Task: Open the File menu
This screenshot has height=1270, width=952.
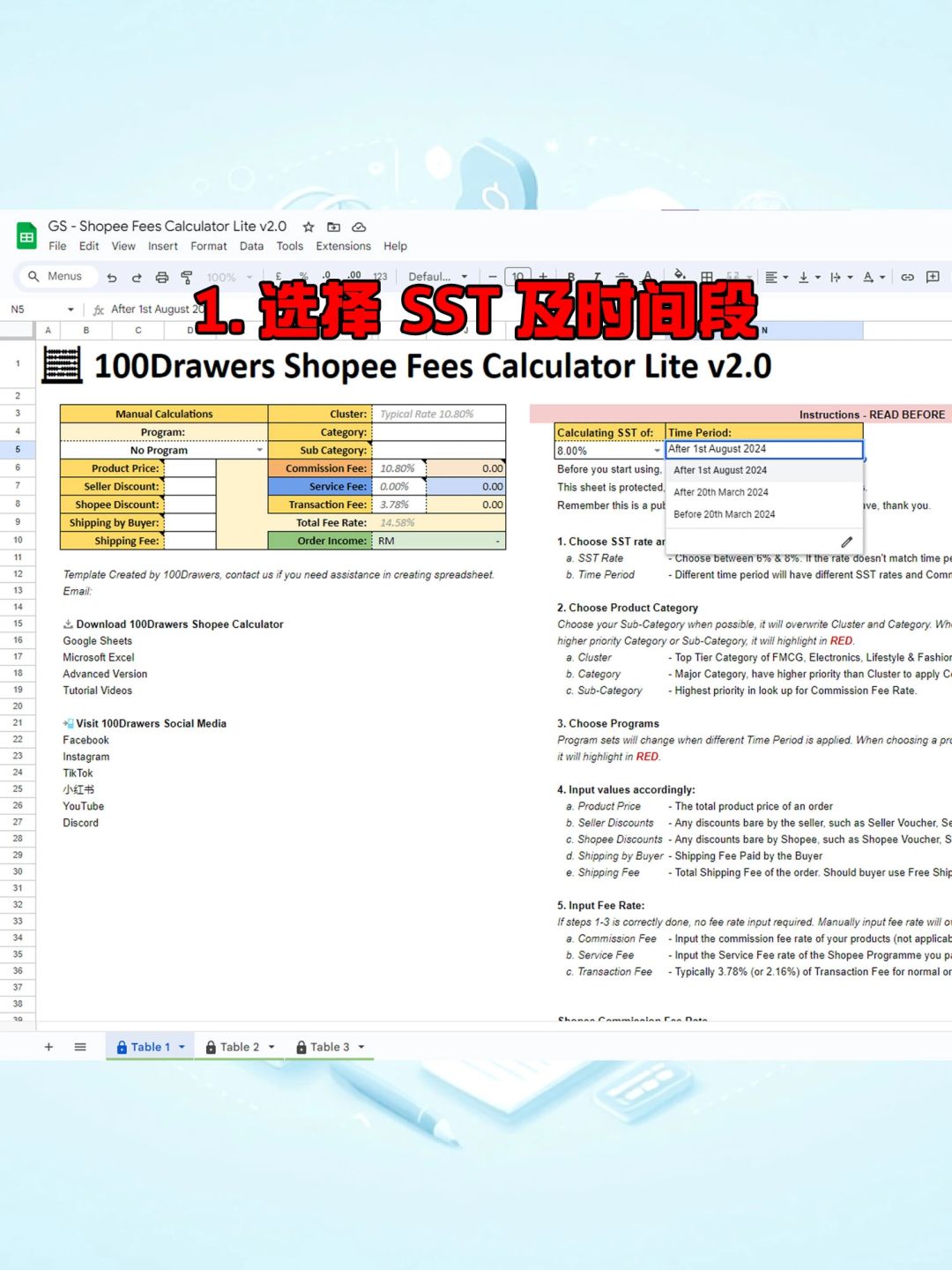Action: (x=57, y=246)
